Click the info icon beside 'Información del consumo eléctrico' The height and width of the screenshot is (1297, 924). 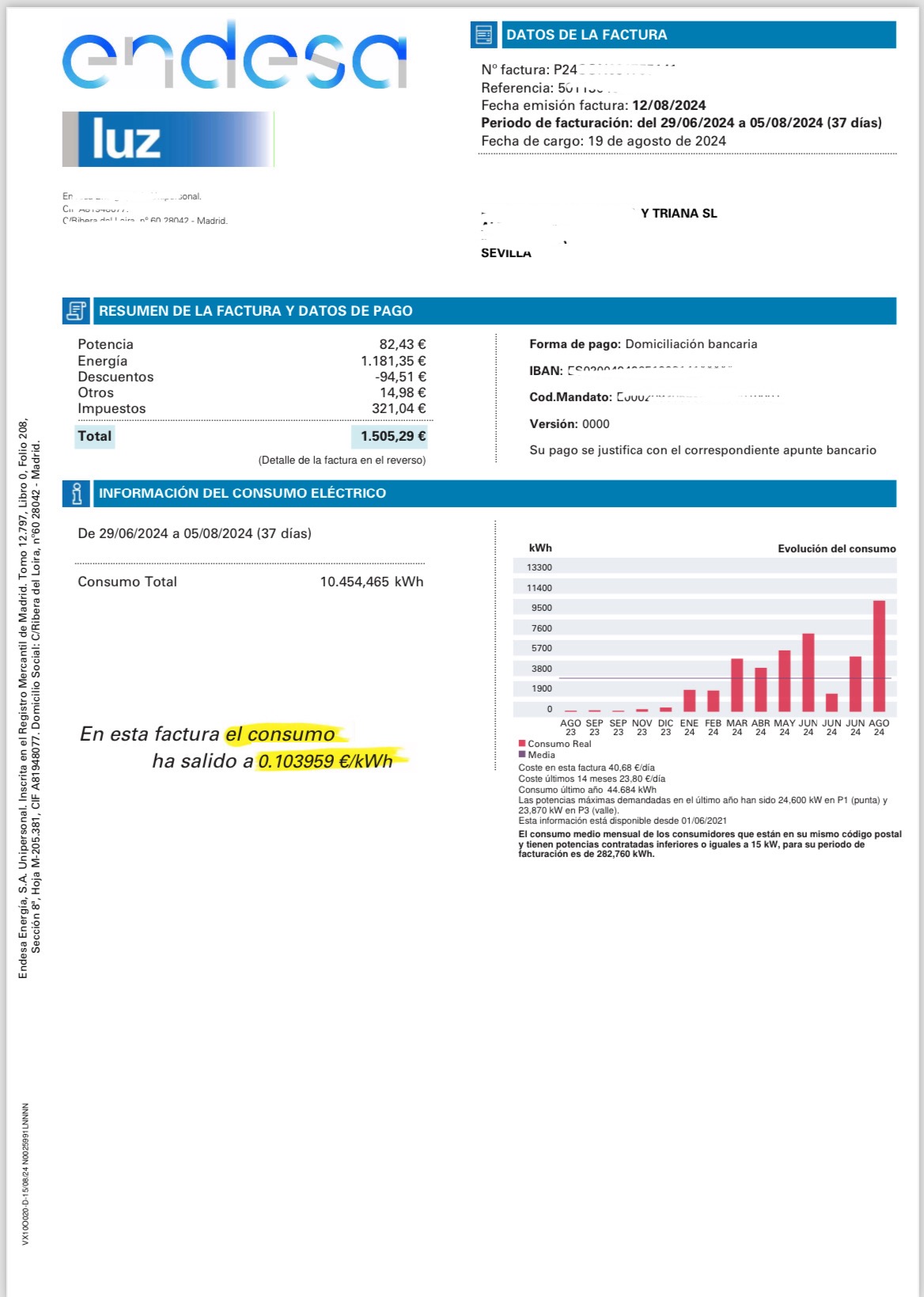[76, 493]
